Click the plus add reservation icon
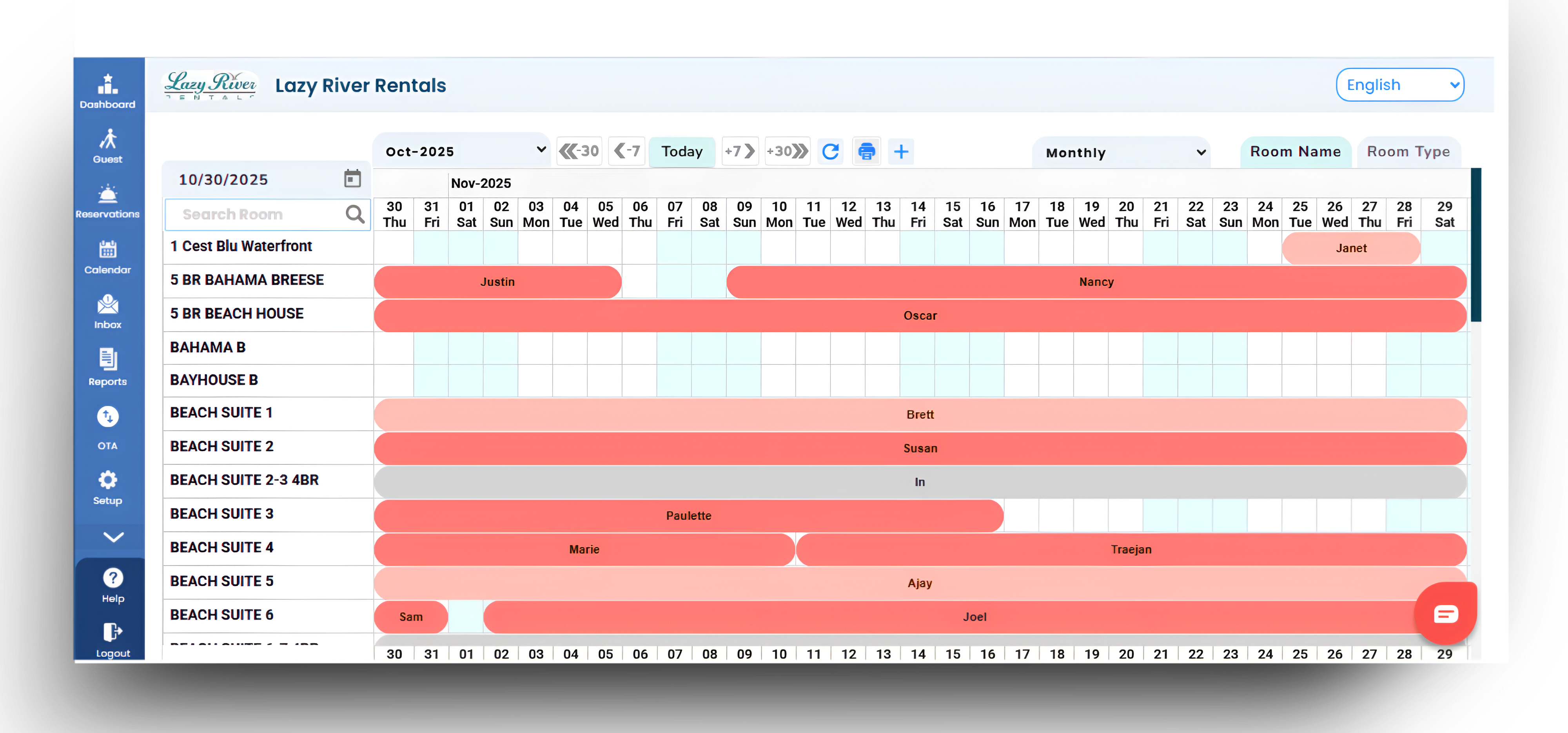Image resolution: width=1568 pixels, height=733 pixels. [x=901, y=152]
